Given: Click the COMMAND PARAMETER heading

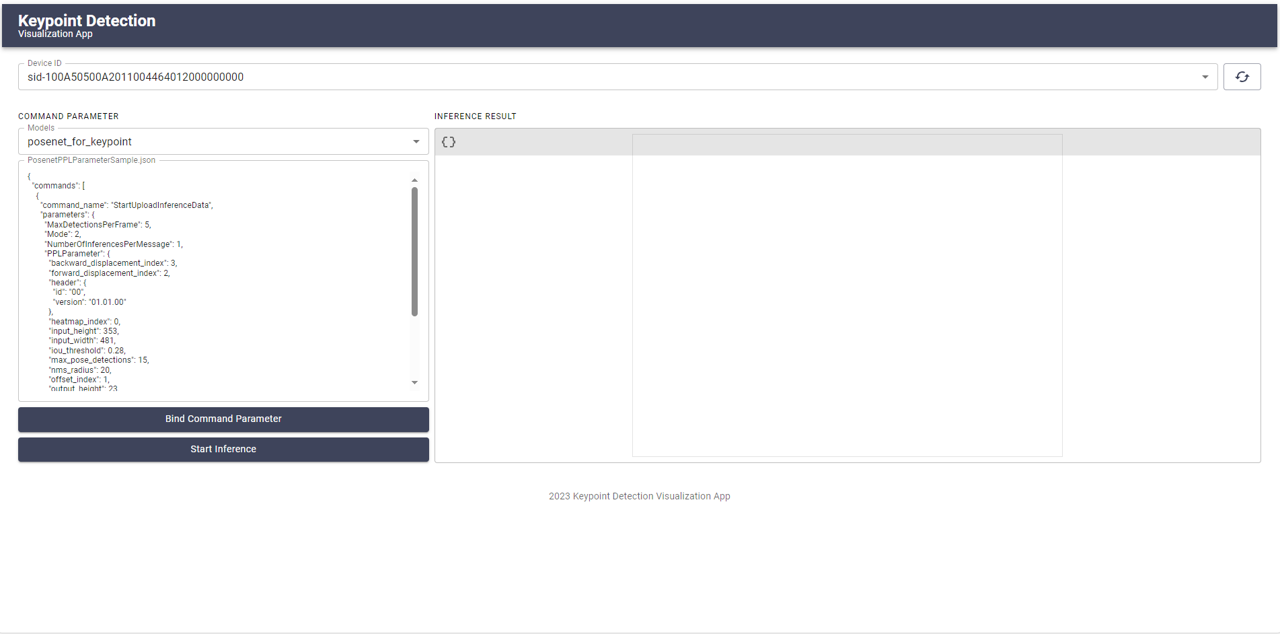Looking at the screenshot, I should 68,116.
